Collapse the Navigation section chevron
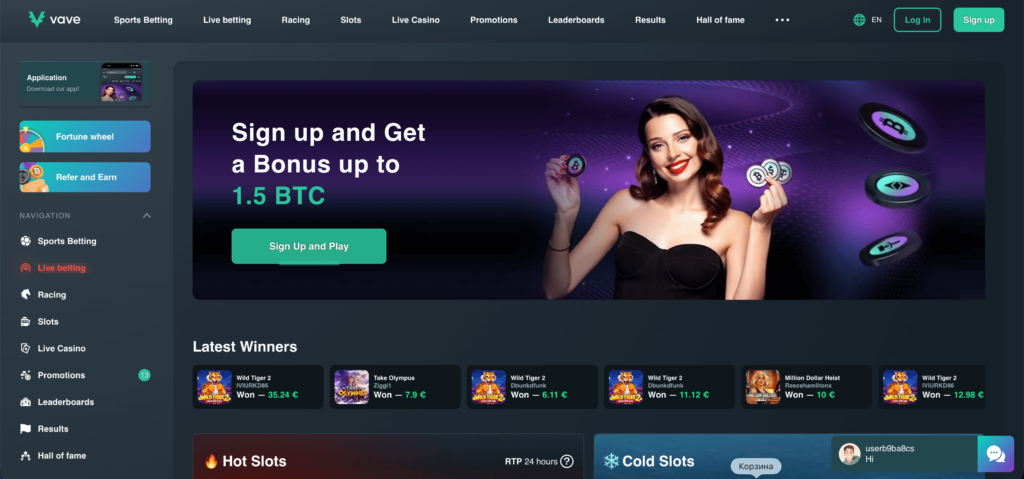 tap(146, 216)
